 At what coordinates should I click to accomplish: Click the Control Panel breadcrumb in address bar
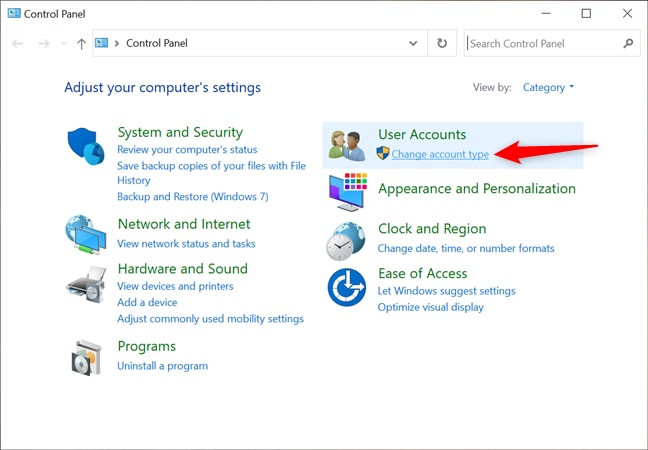pos(156,44)
